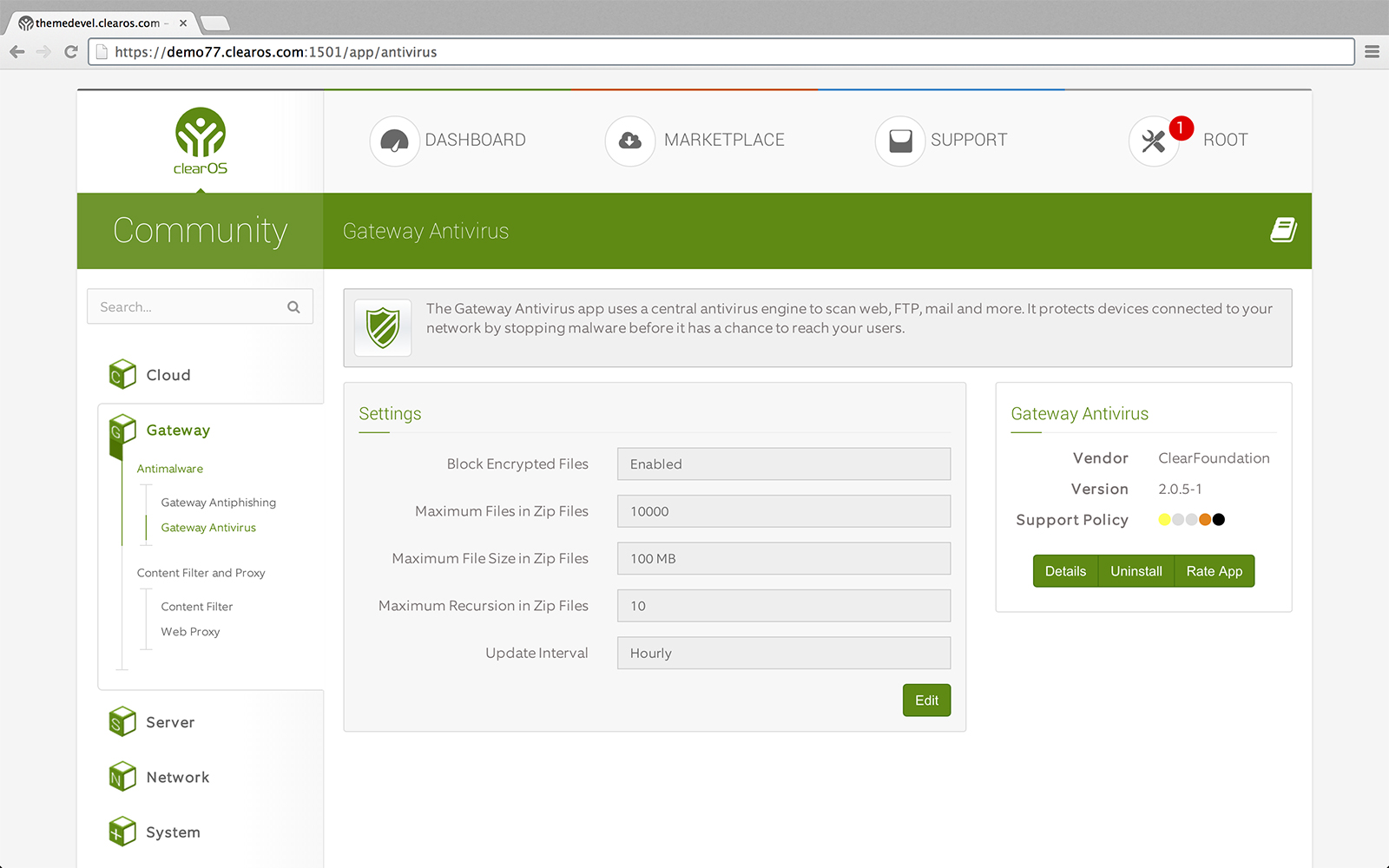
Task: Click the Network cube icon
Action: [122, 777]
